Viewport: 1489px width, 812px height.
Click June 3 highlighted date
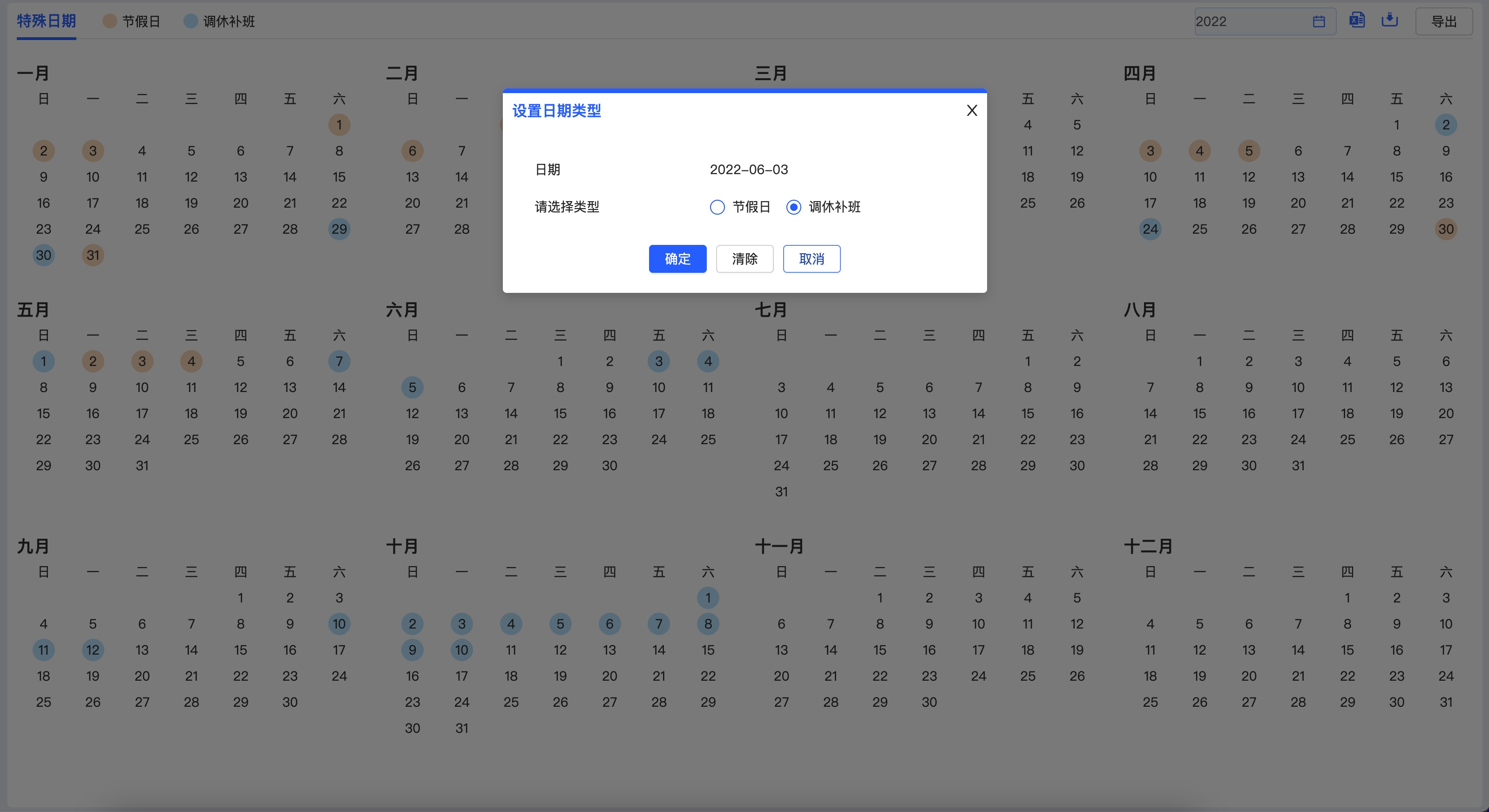tap(658, 361)
